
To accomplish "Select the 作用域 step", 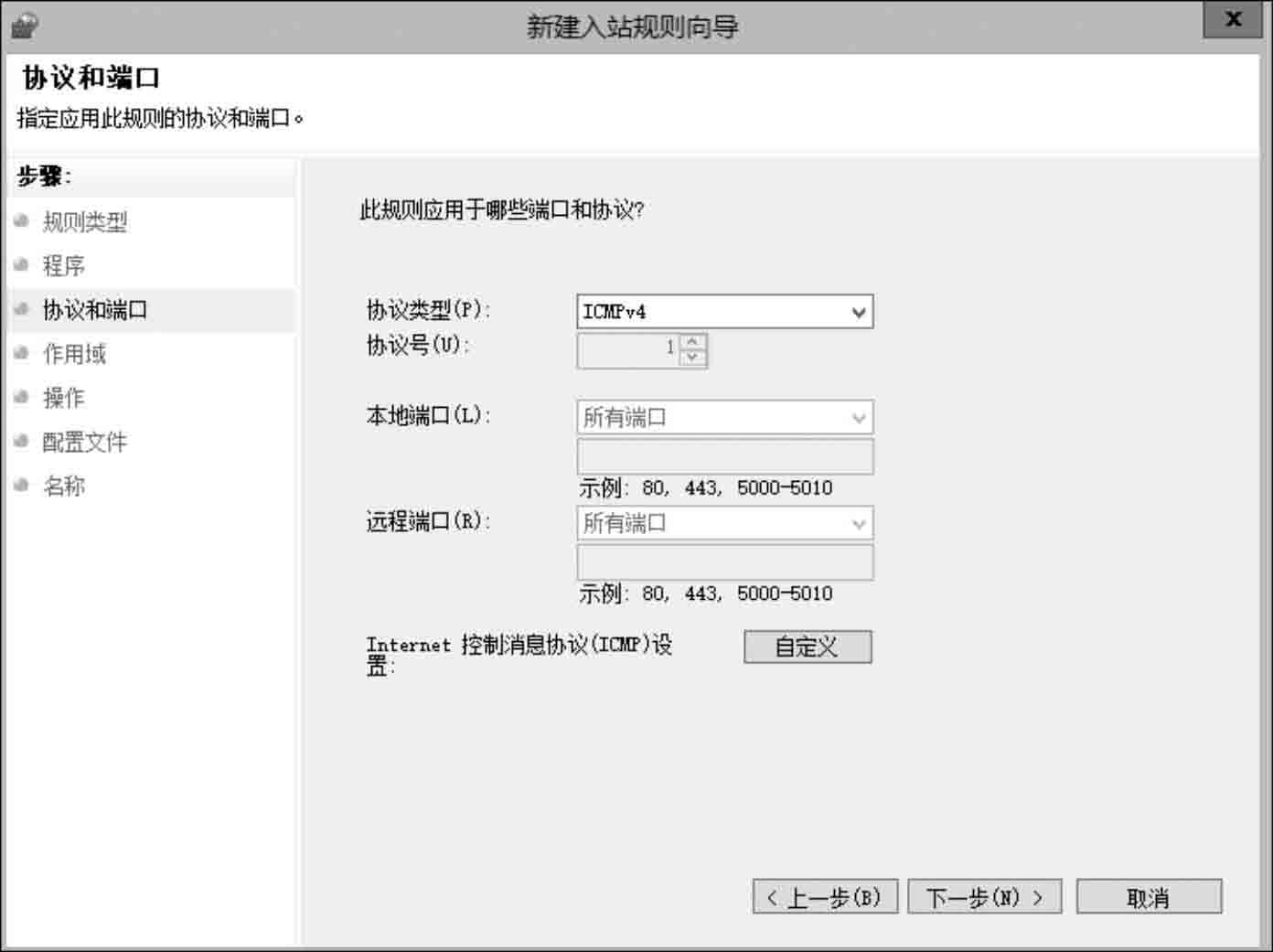I will [x=75, y=354].
